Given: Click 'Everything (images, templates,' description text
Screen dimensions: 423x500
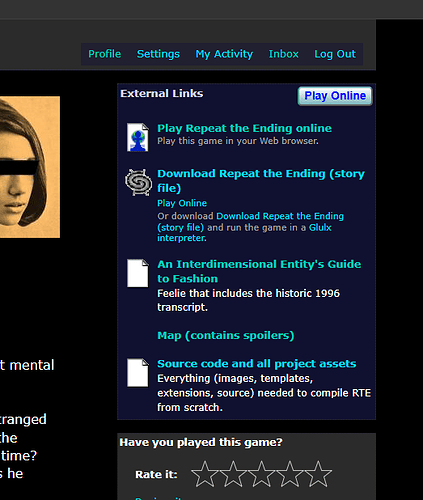Looking at the screenshot, I should 235,379.
